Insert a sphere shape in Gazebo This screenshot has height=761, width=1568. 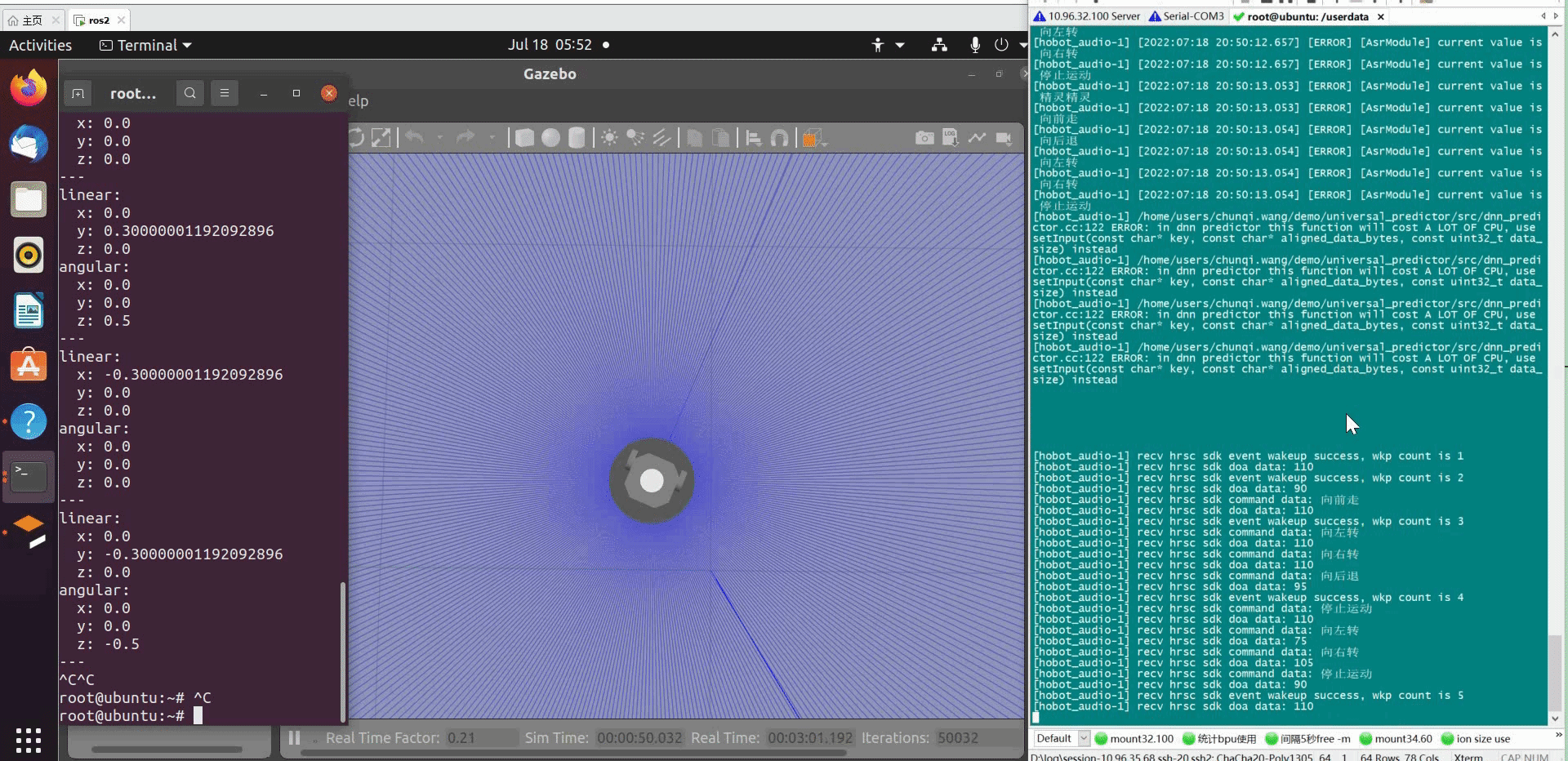pos(550,138)
